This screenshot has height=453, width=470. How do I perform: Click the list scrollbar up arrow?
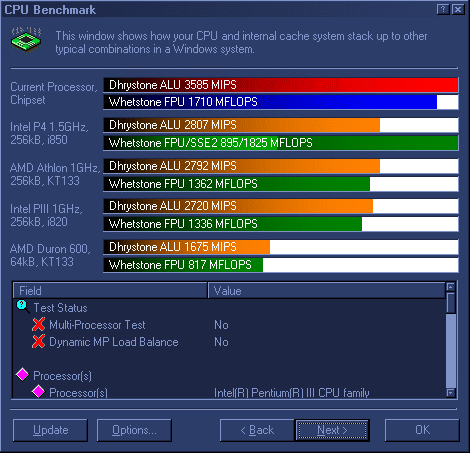[451, 286]
